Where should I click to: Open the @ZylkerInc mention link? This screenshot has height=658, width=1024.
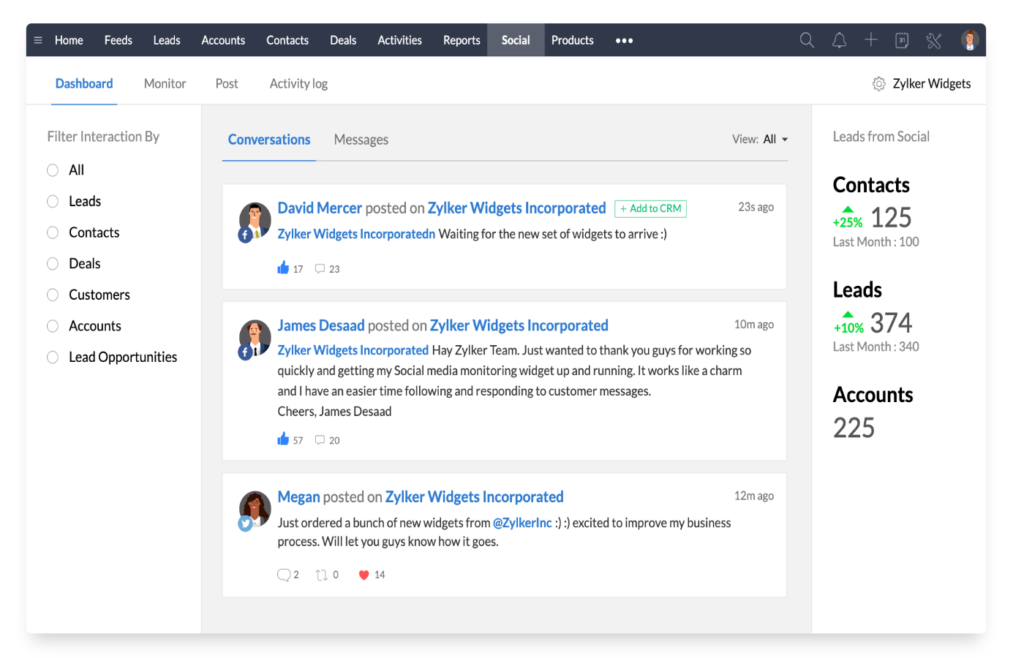tap(522, 522)
